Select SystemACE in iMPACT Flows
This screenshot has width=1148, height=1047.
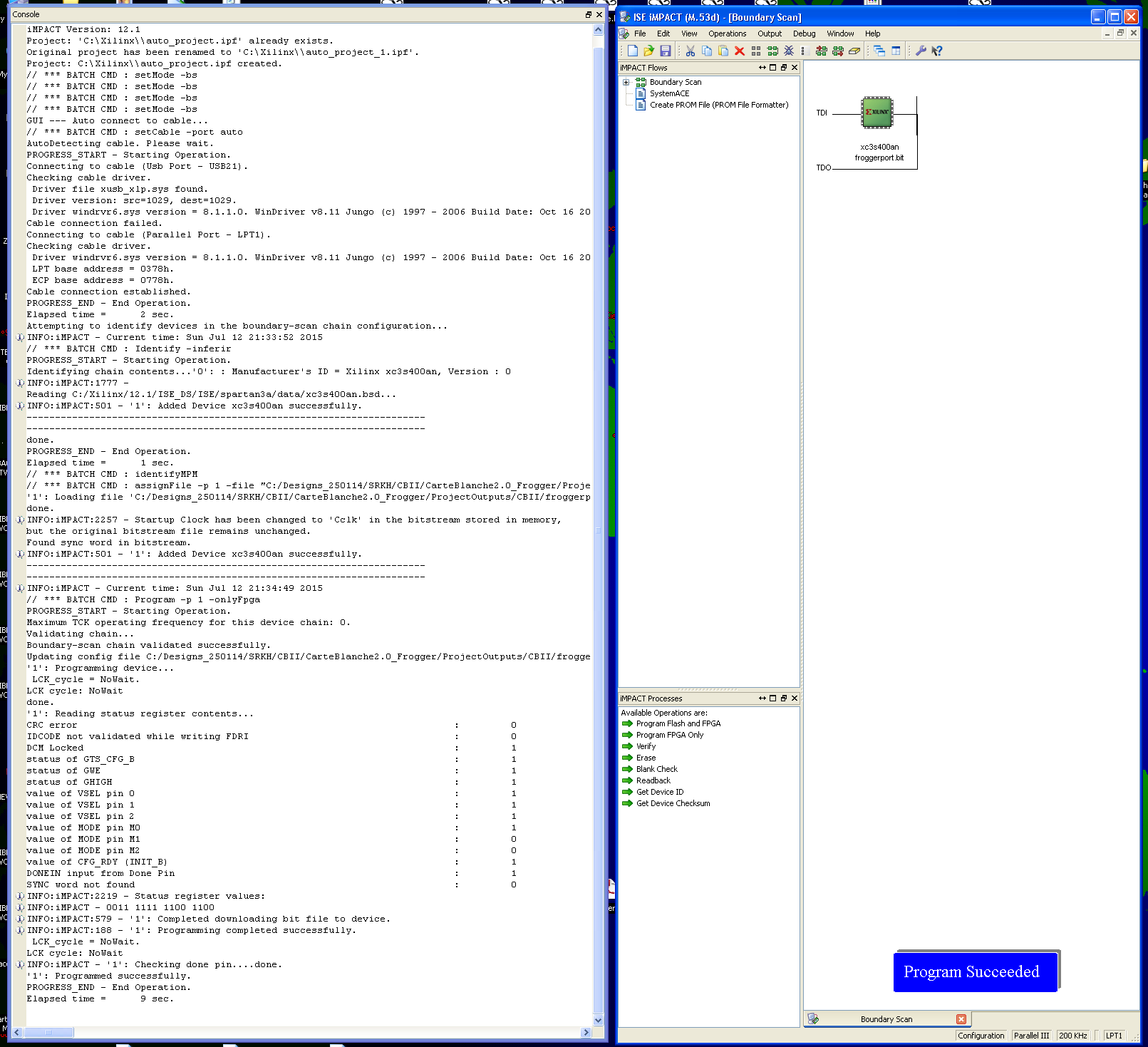pos(669,93)
